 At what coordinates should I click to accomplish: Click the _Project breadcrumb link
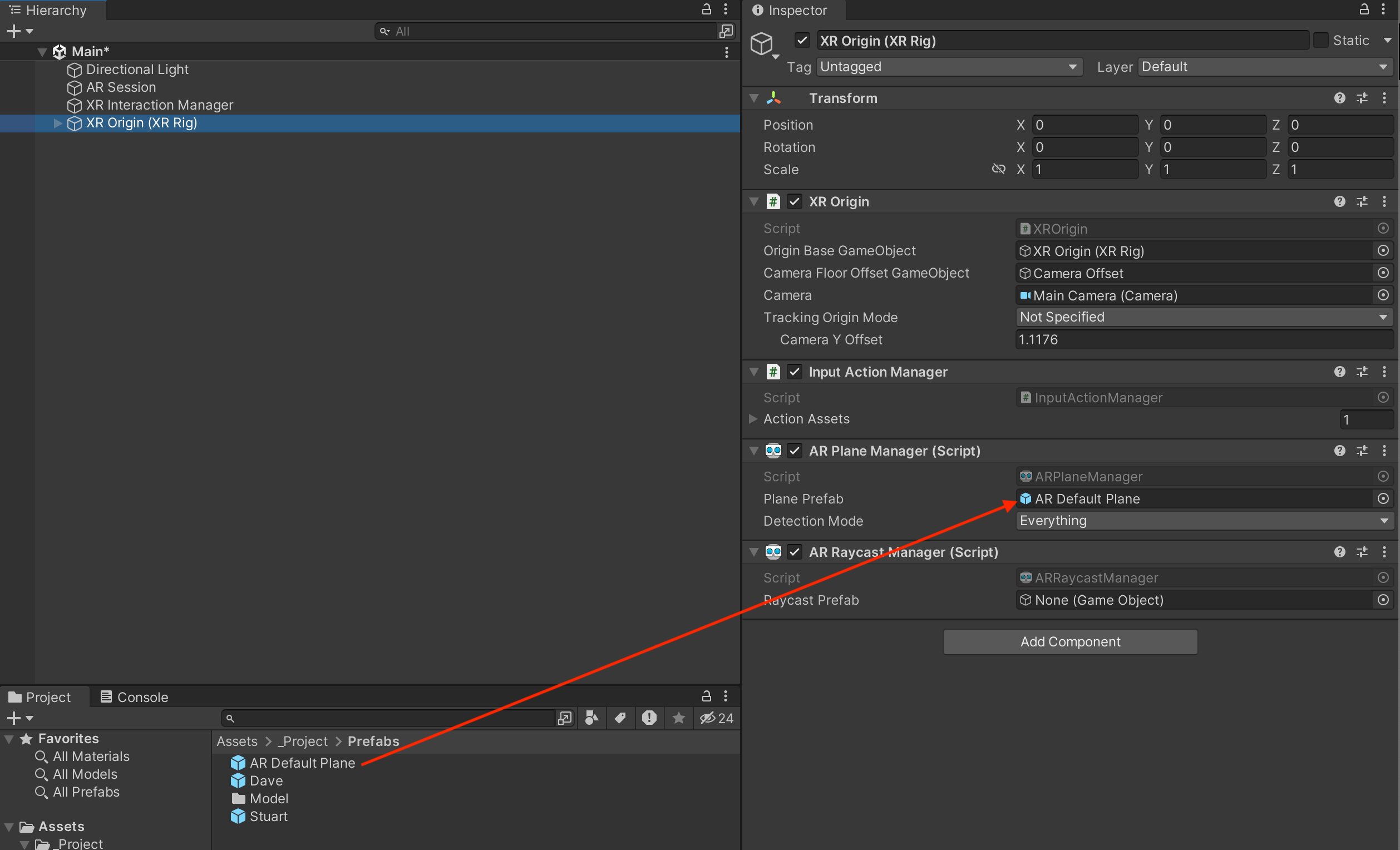(302, 742)
